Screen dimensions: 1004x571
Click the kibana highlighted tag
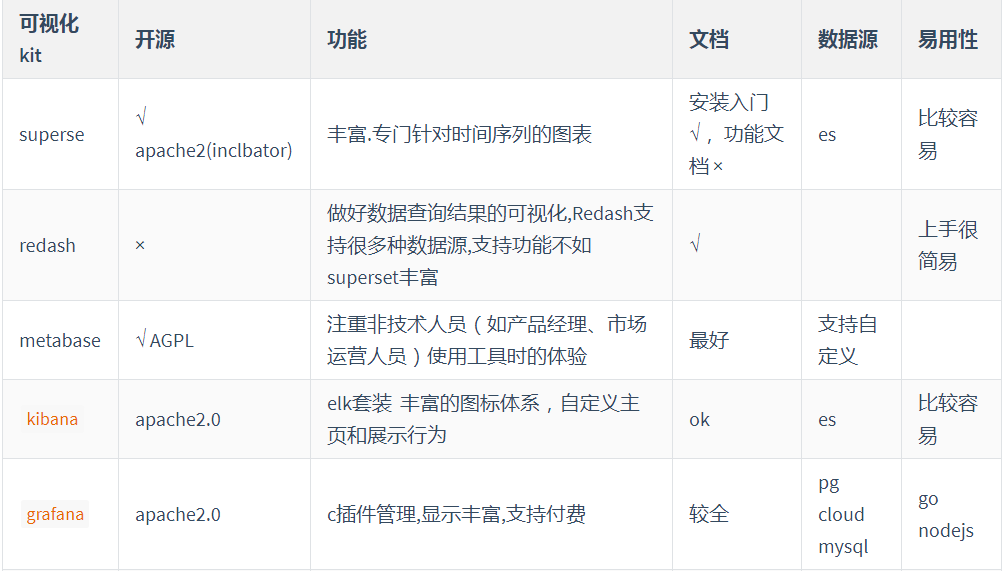[x=52, y=419]
